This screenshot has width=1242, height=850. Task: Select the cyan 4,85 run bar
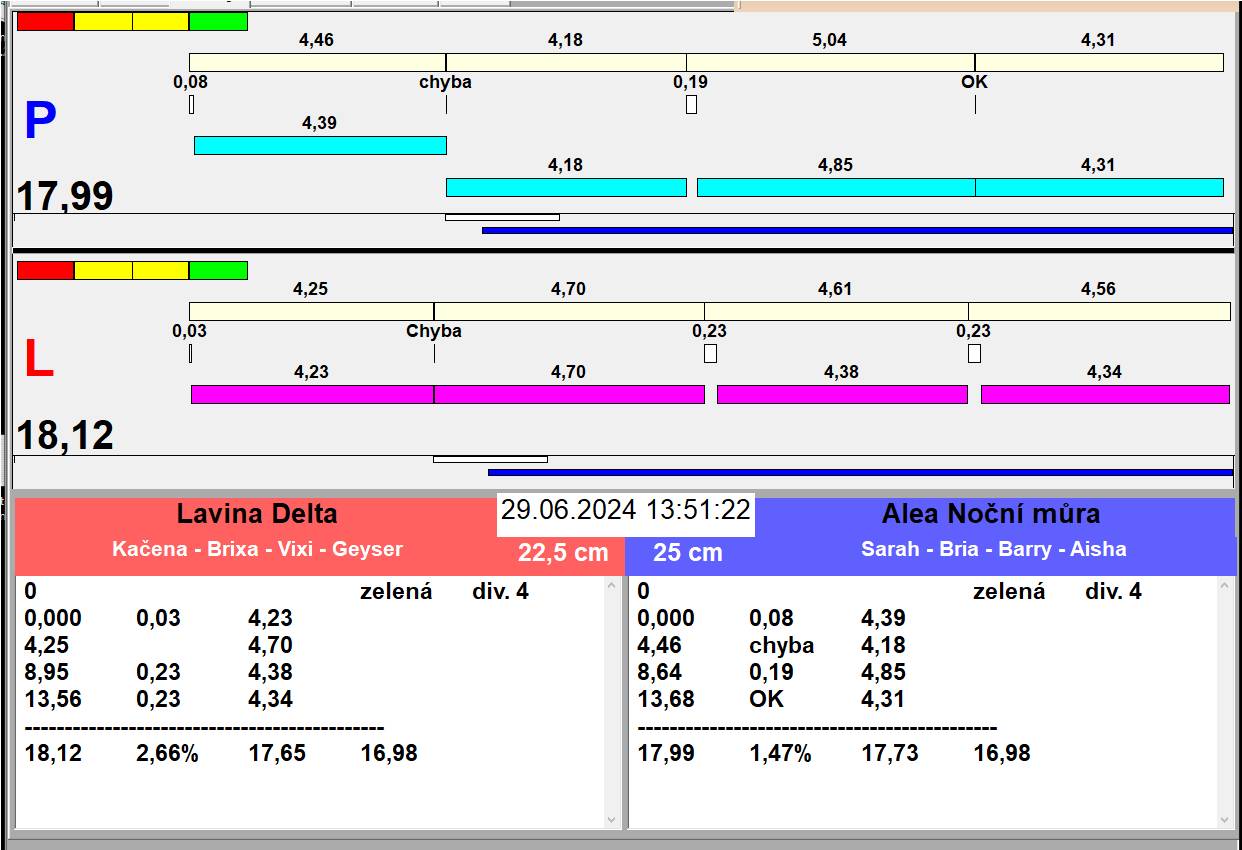click(x=835, y=187)
